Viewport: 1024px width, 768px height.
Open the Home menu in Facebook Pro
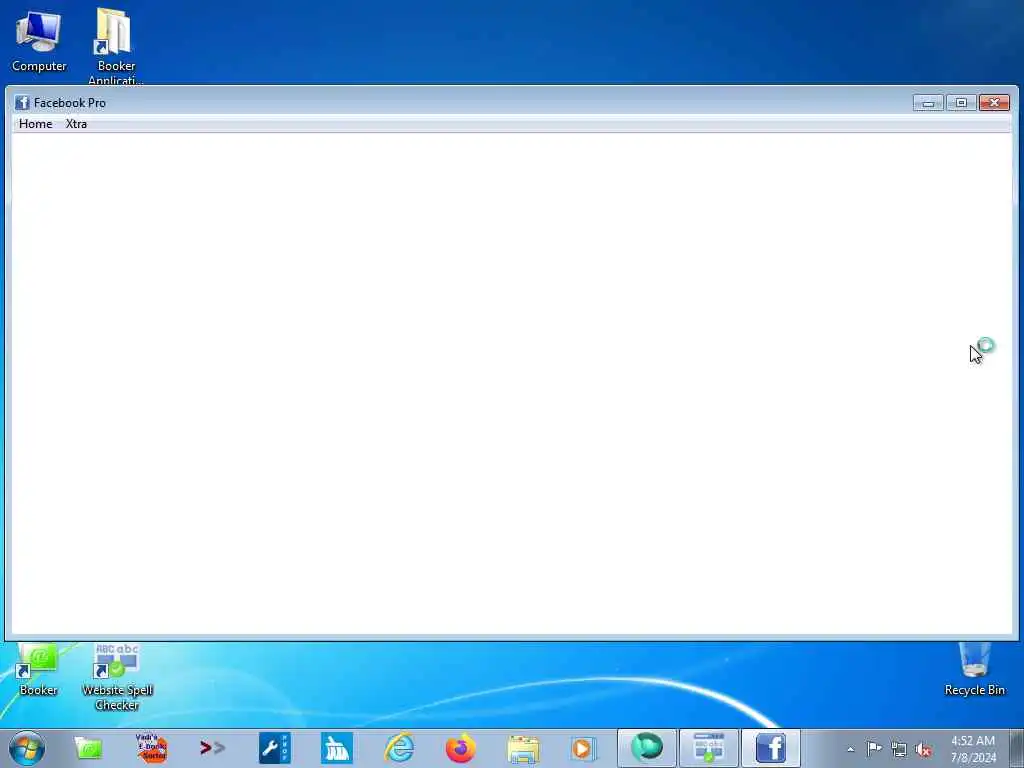point(35,124)
